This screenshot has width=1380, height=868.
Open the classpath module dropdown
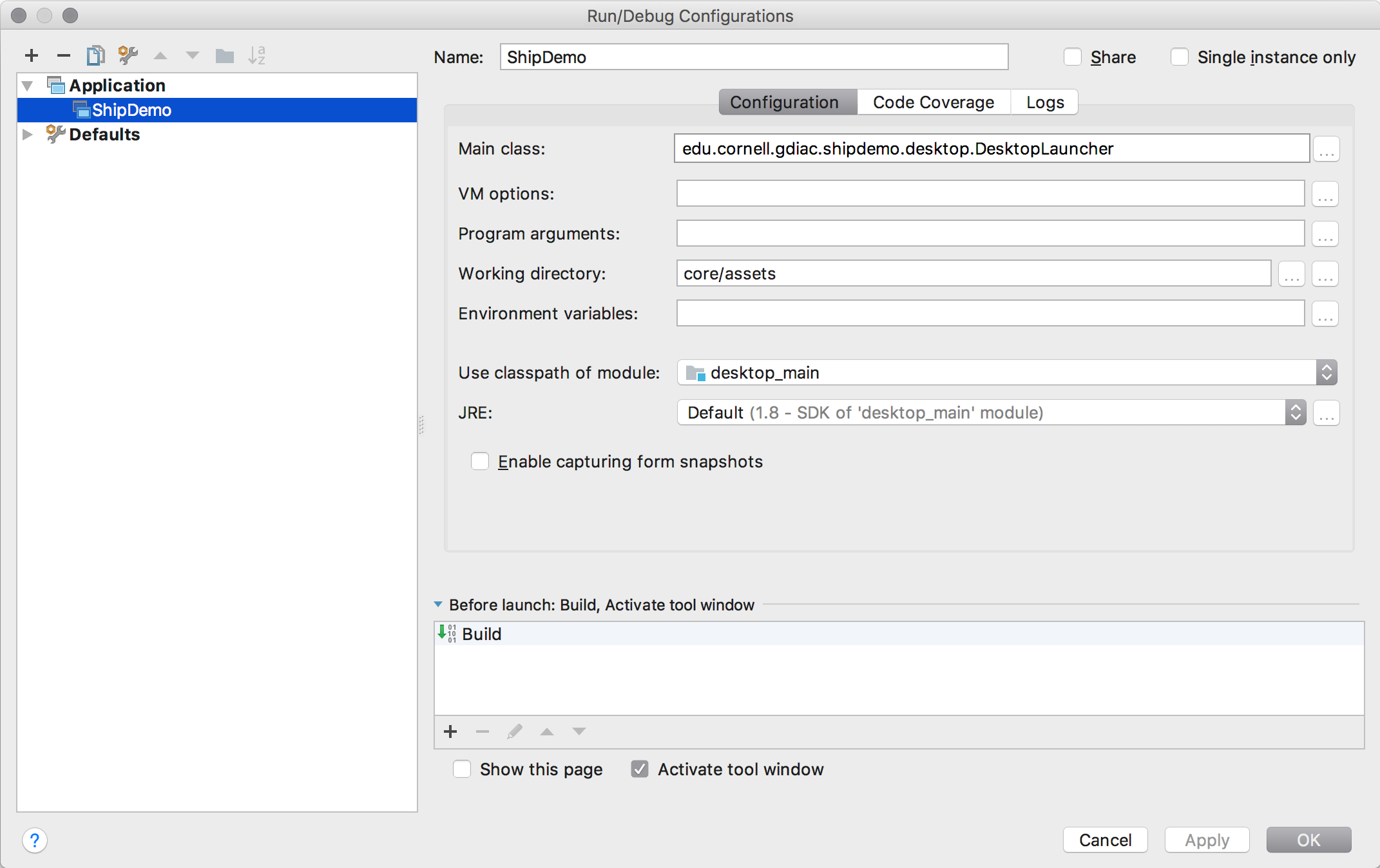tap(1326, 373)
